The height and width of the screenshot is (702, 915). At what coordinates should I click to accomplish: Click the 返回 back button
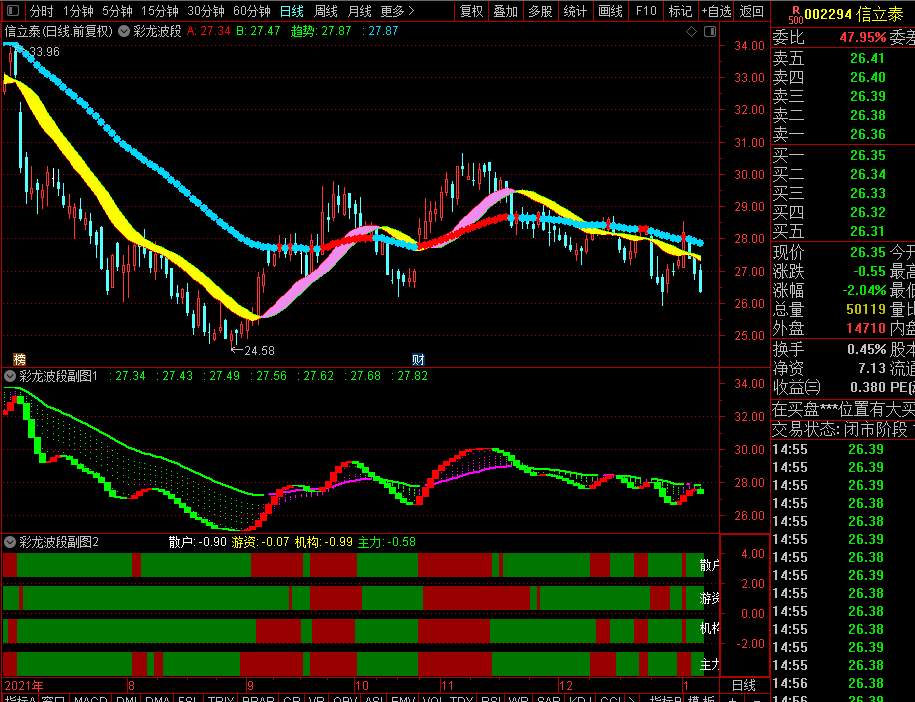pyautogui.click(x=750, y=12)
